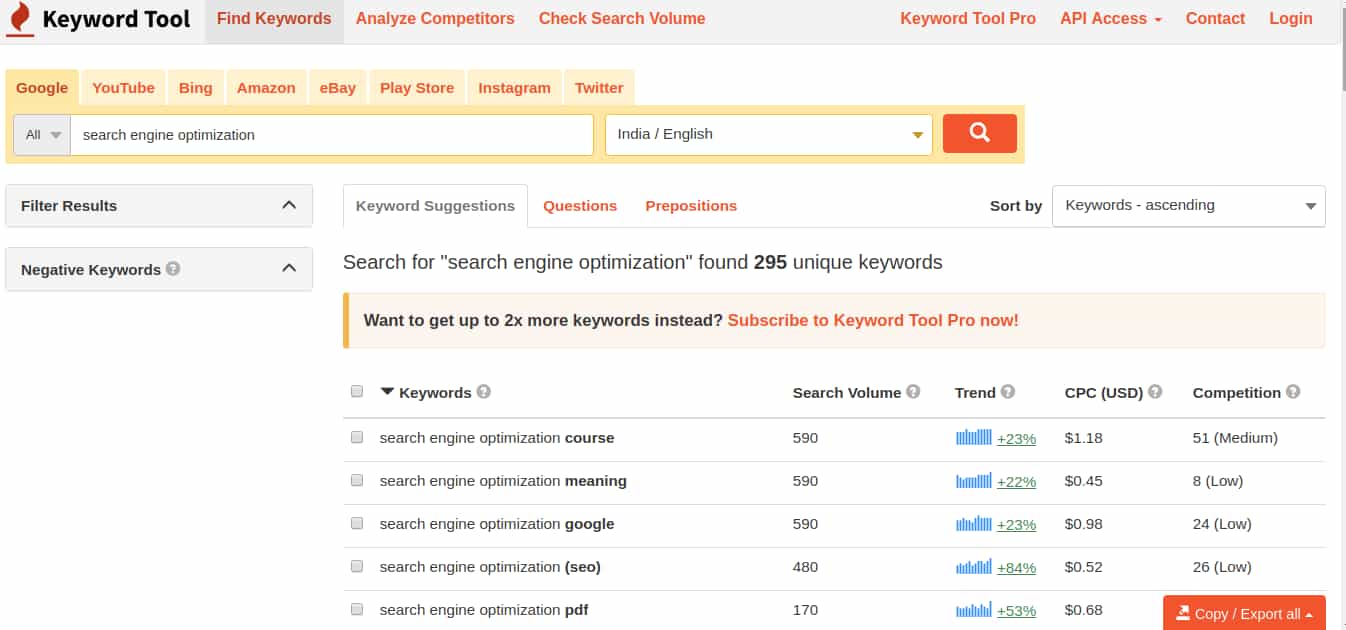Check the search engine optimization (seo) row
This screenshot has width=1346, height=630.
(357, 566)
